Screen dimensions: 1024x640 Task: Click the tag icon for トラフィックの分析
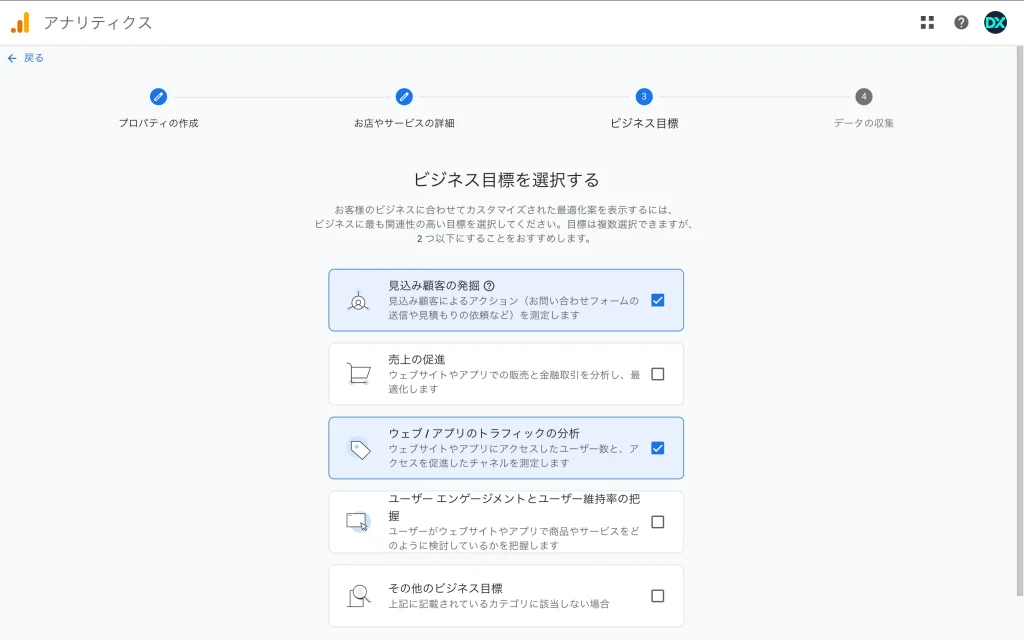(x=358, y=448)
